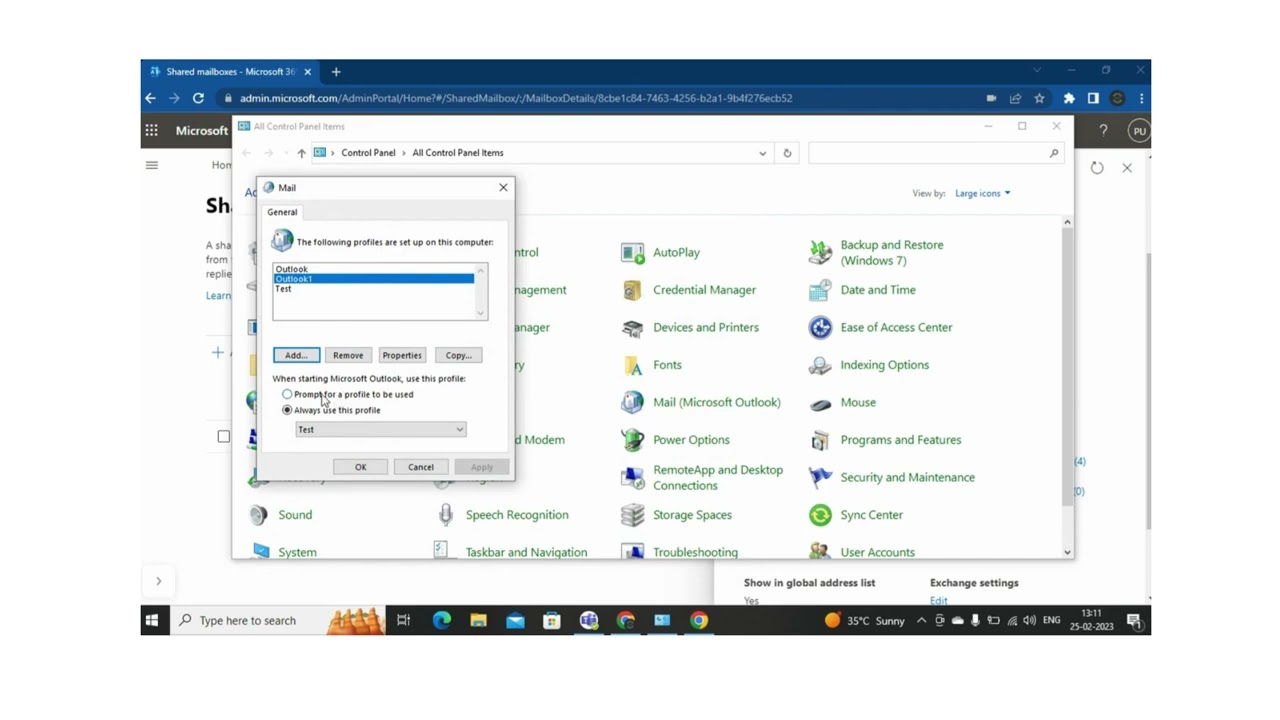Click Control Panel up-arrow navigation button

click(x=301, y=153)
